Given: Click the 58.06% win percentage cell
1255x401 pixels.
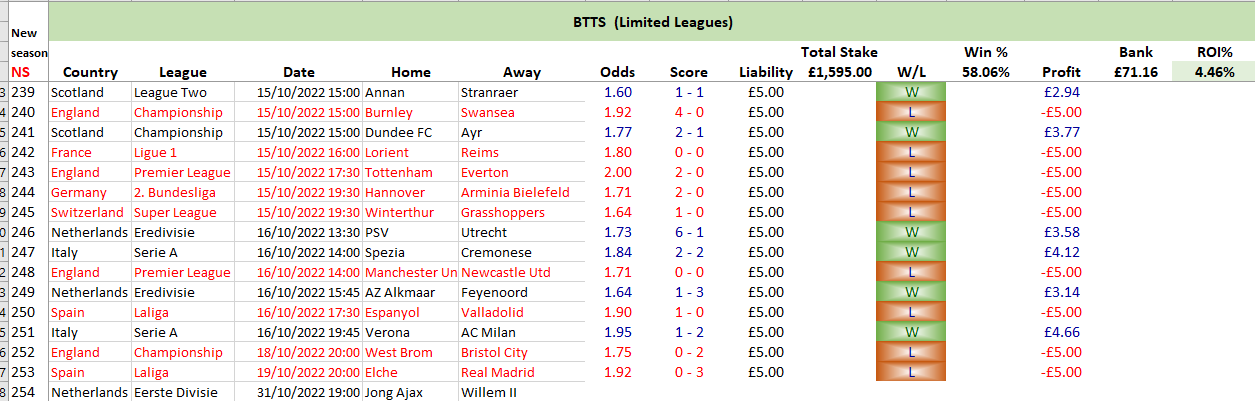Looking at the screenshot, I should tap(986, 72).
